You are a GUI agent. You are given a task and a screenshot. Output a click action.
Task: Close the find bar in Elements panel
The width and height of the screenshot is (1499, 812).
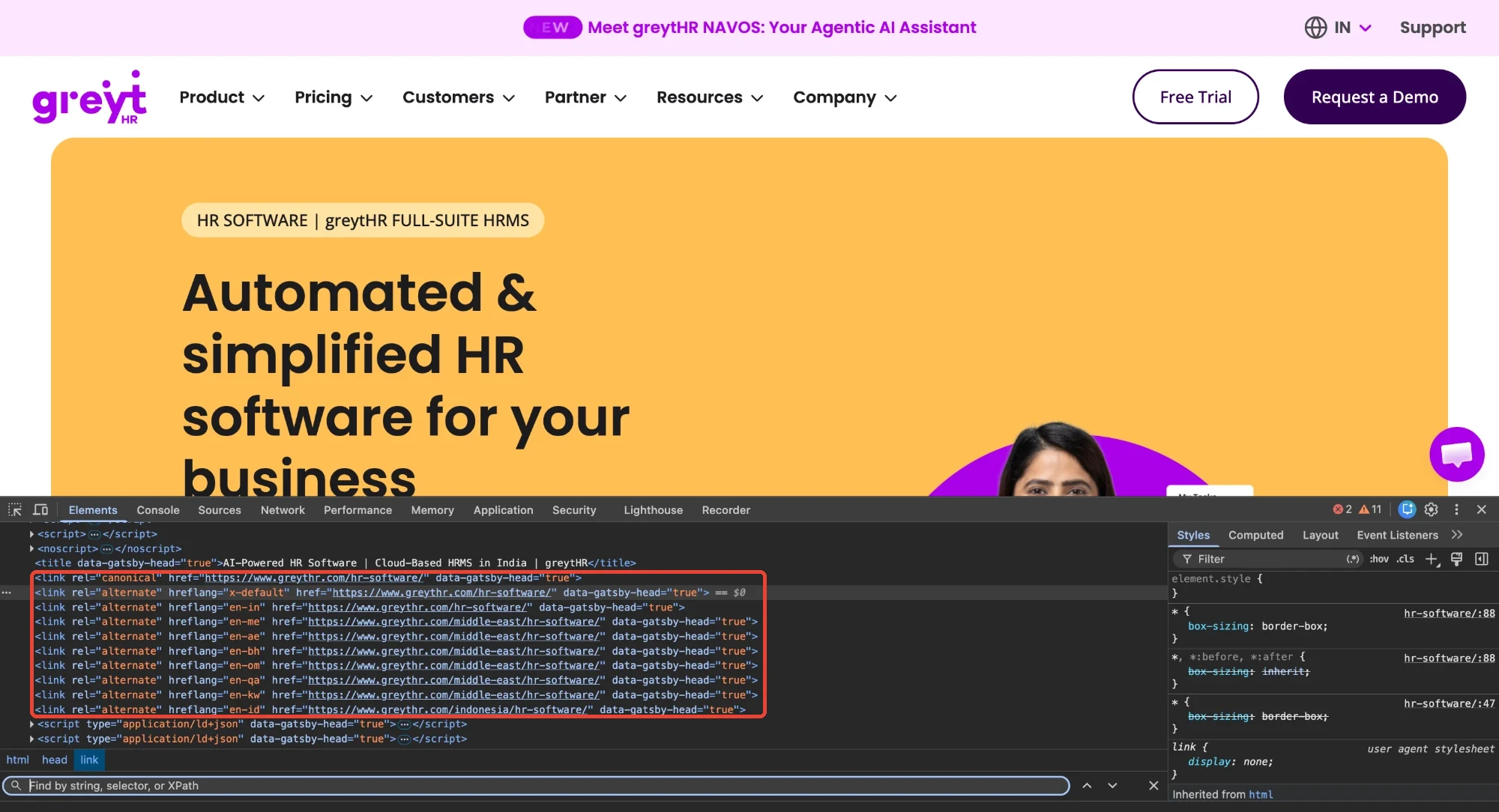tap(1153, 786)
